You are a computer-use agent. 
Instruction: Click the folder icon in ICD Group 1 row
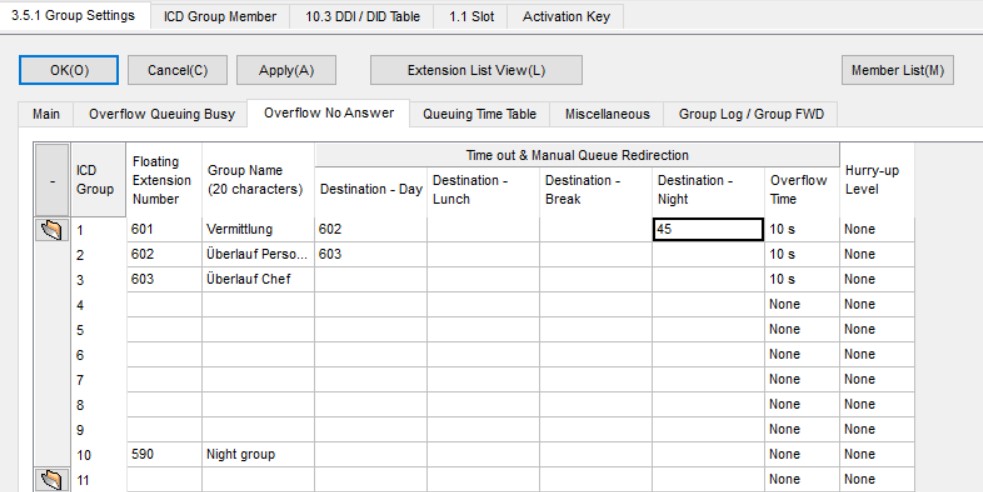pyautogui.click(x=52, y=230)
